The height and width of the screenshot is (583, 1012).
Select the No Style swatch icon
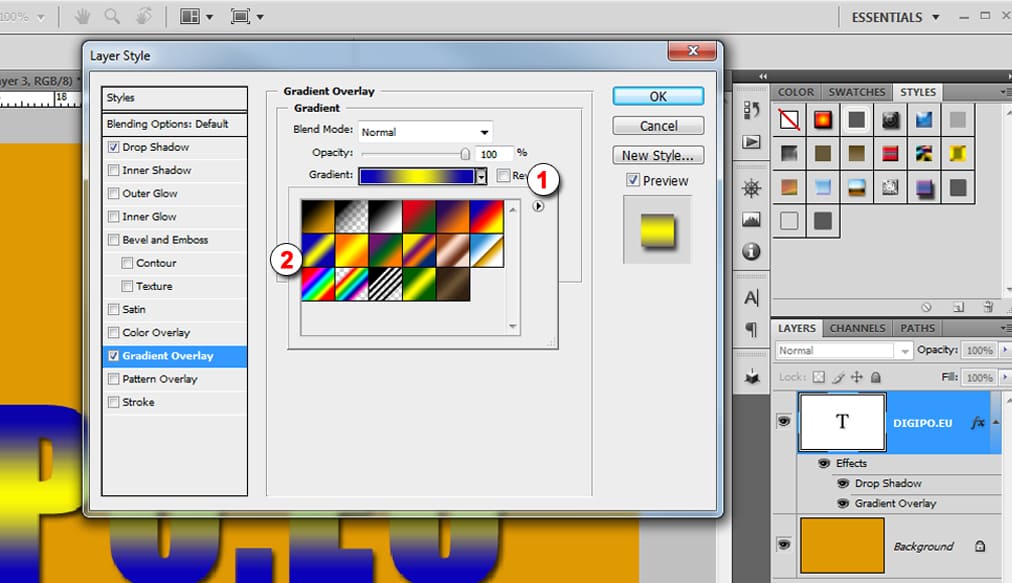[789, 121]
